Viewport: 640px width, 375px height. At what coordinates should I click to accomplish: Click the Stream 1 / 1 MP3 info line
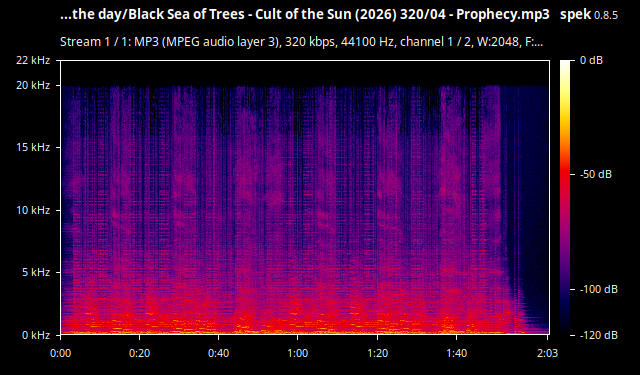point(301,42)
